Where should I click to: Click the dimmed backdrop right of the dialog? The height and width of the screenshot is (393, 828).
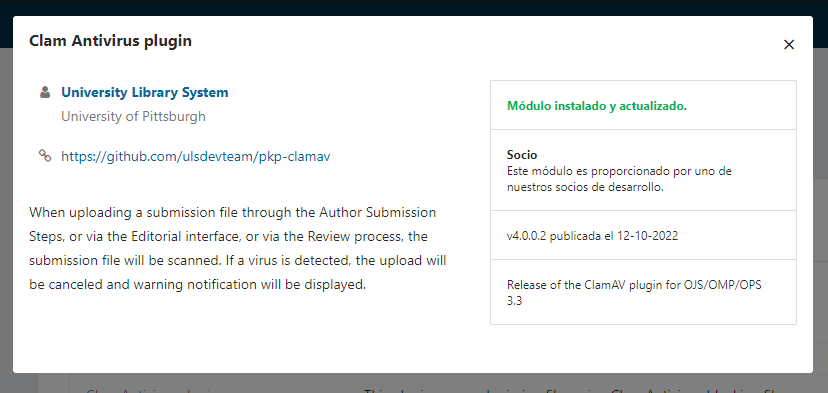click(821, 211)
